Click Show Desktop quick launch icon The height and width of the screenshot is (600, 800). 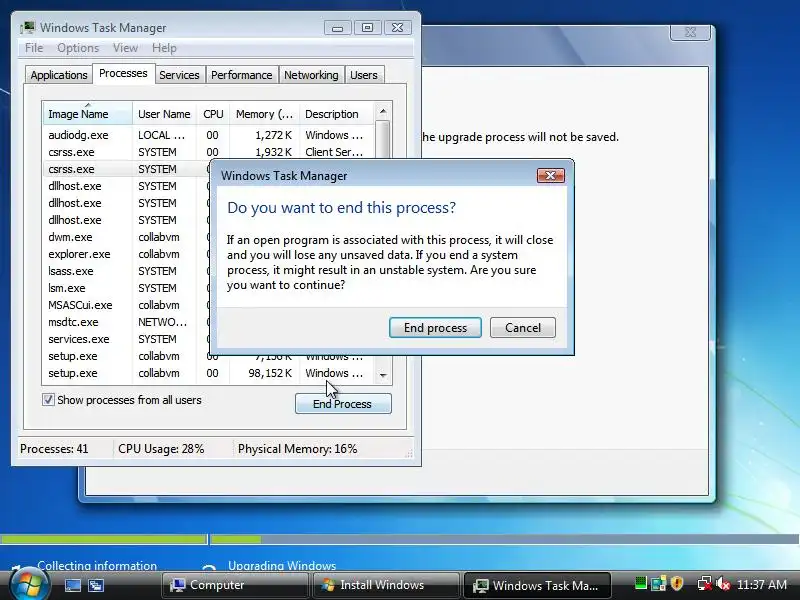click(x=72, y=585)
